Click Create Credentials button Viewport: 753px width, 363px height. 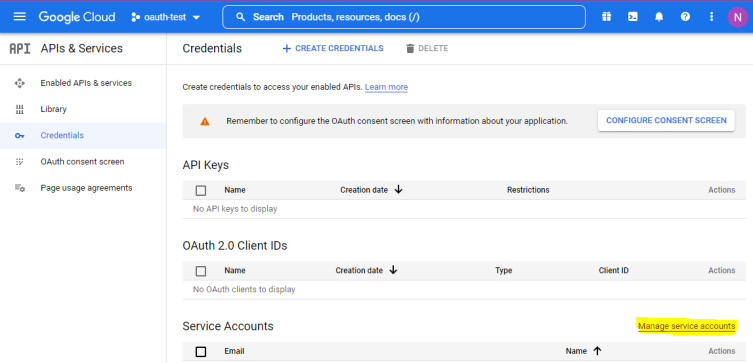(333, 48)
